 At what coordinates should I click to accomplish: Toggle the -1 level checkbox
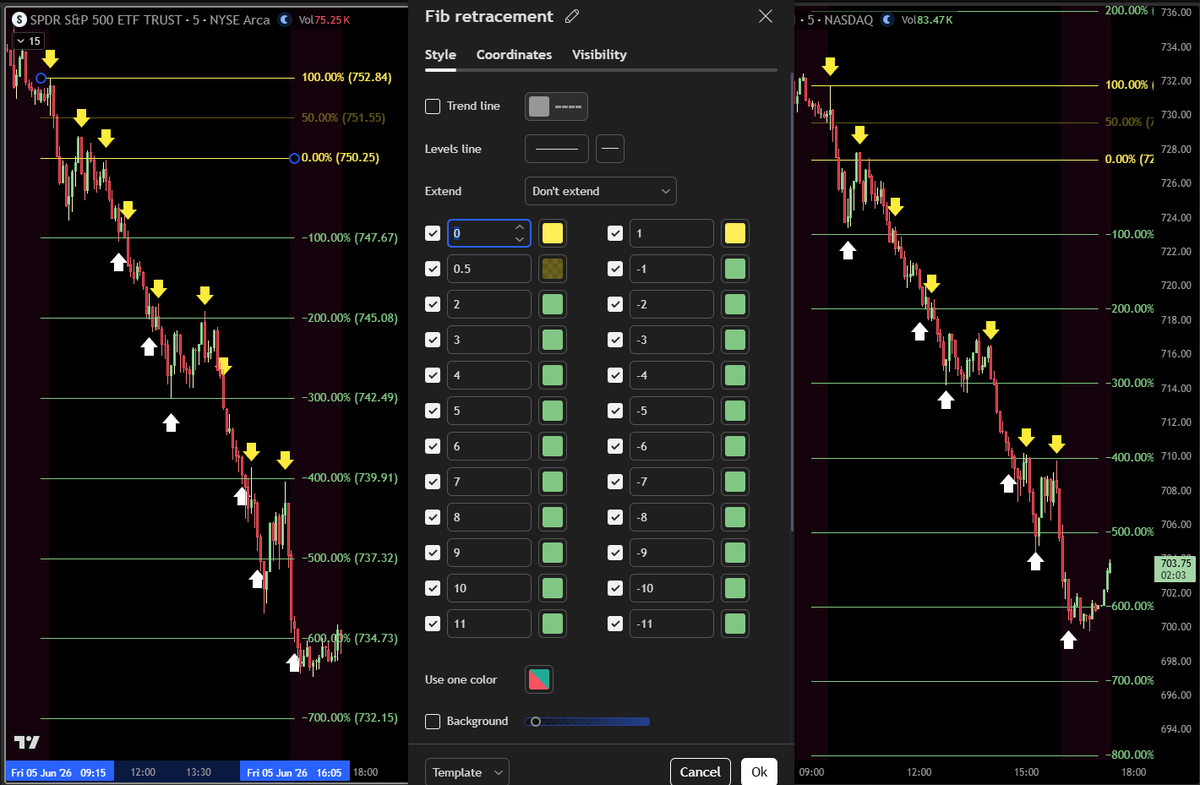(615, 269)
